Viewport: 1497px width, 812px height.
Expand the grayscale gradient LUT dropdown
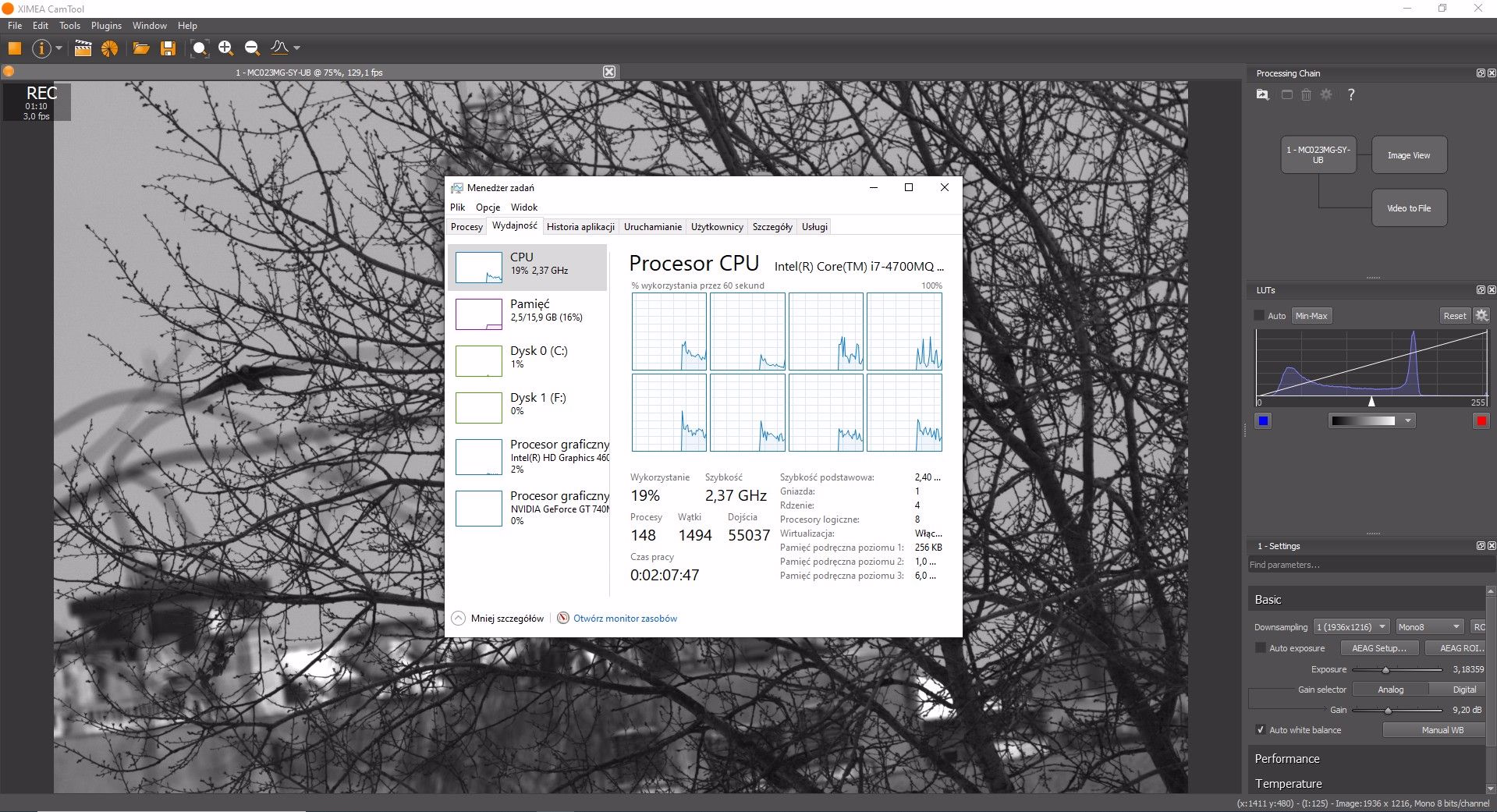[1407, 421]
